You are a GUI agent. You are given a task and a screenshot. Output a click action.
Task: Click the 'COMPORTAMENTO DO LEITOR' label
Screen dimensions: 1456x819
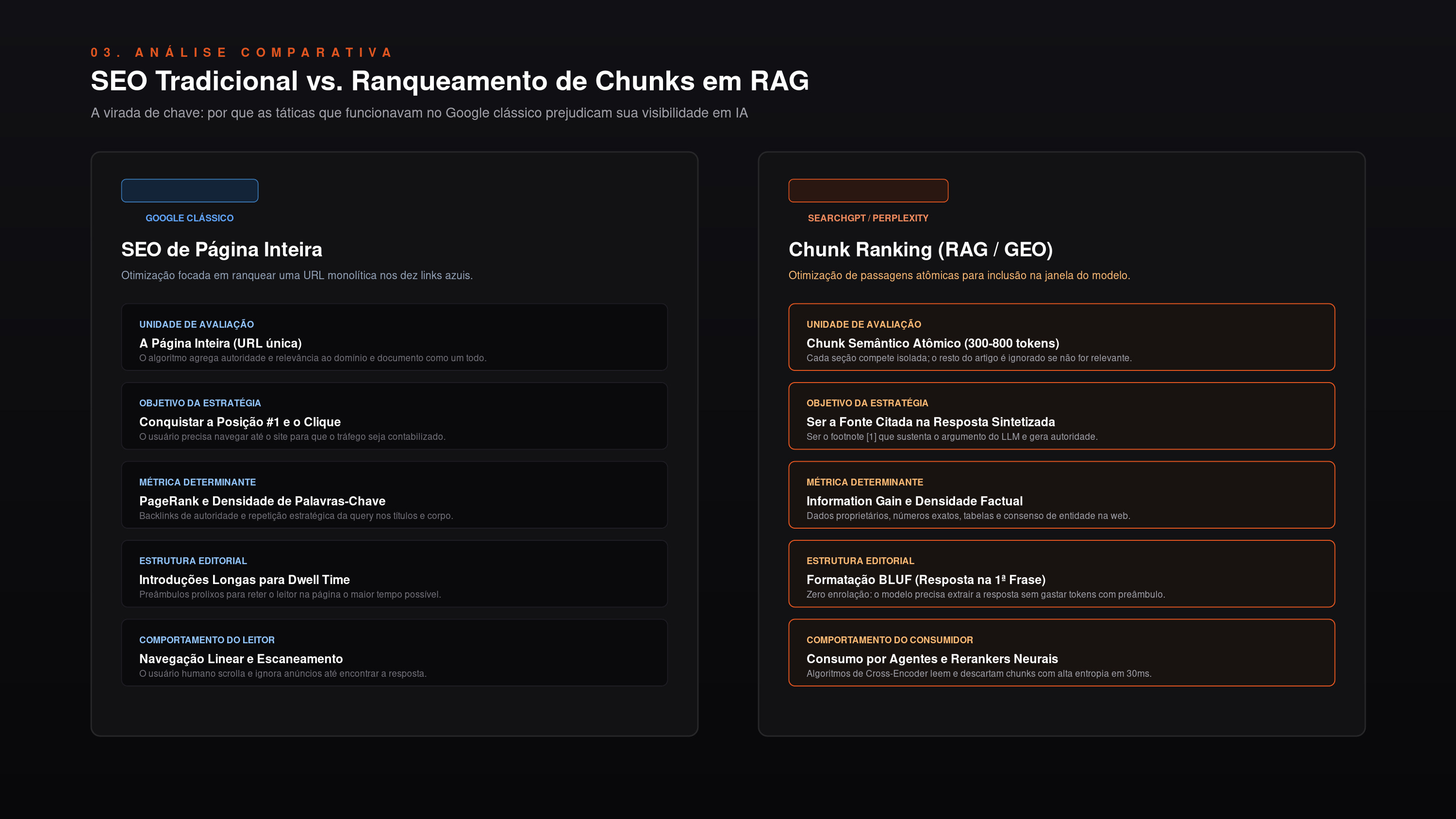(x=207, y=640)
